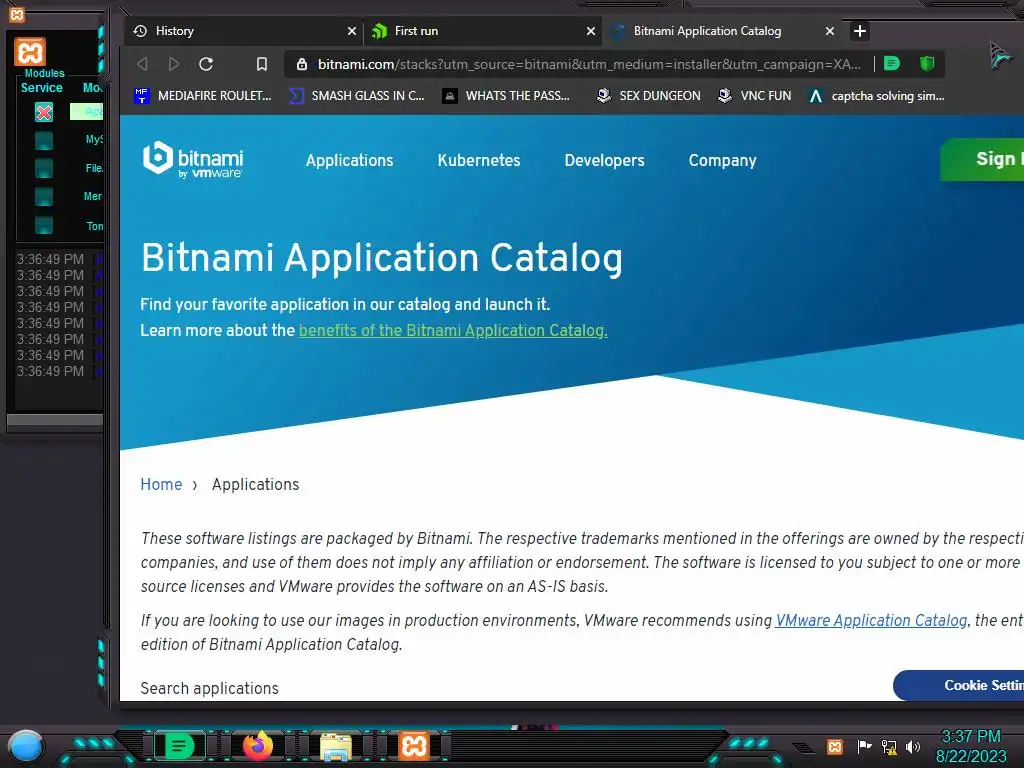1024x768 pixels.
Task: Click the Home breadcrumb link
Action: (x=161, y=485)
